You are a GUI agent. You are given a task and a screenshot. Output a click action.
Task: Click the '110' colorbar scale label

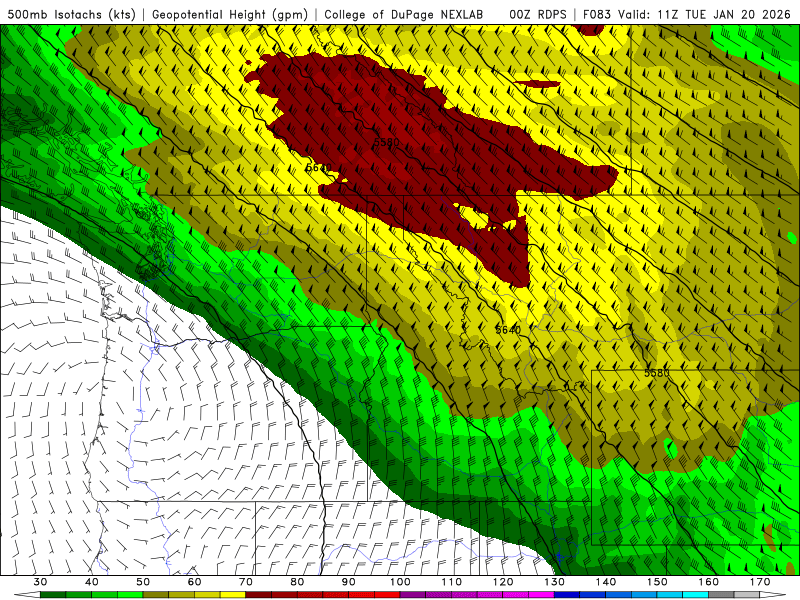pyautogui.click(x=452, y=582)
